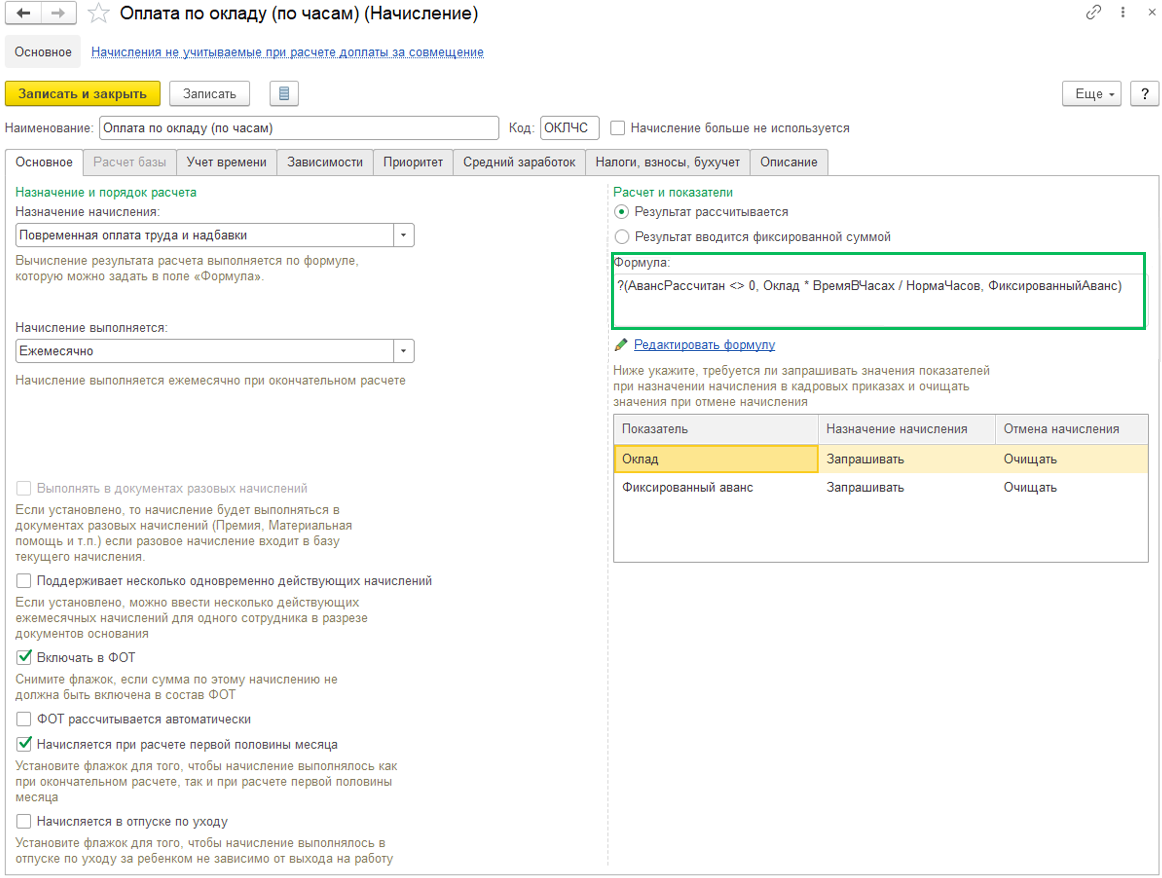Screen dimensions: 1162x878
Task: Expand the Назначение начисления dropdown
Action: click(x=403, y=235)
